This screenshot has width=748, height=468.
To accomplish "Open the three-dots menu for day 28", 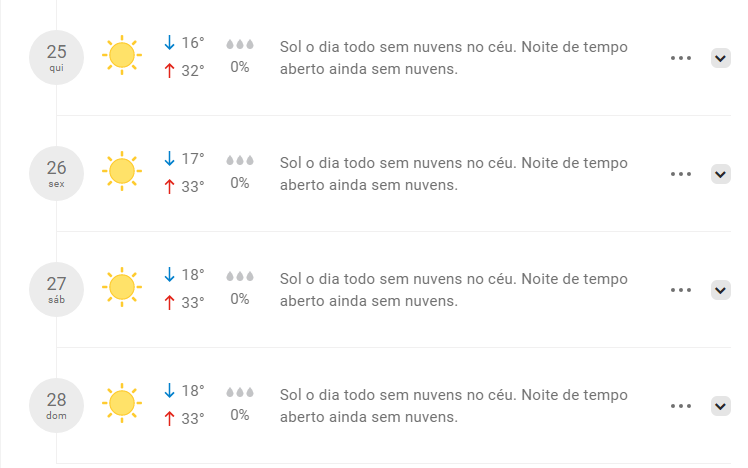I will coord(681,406).
